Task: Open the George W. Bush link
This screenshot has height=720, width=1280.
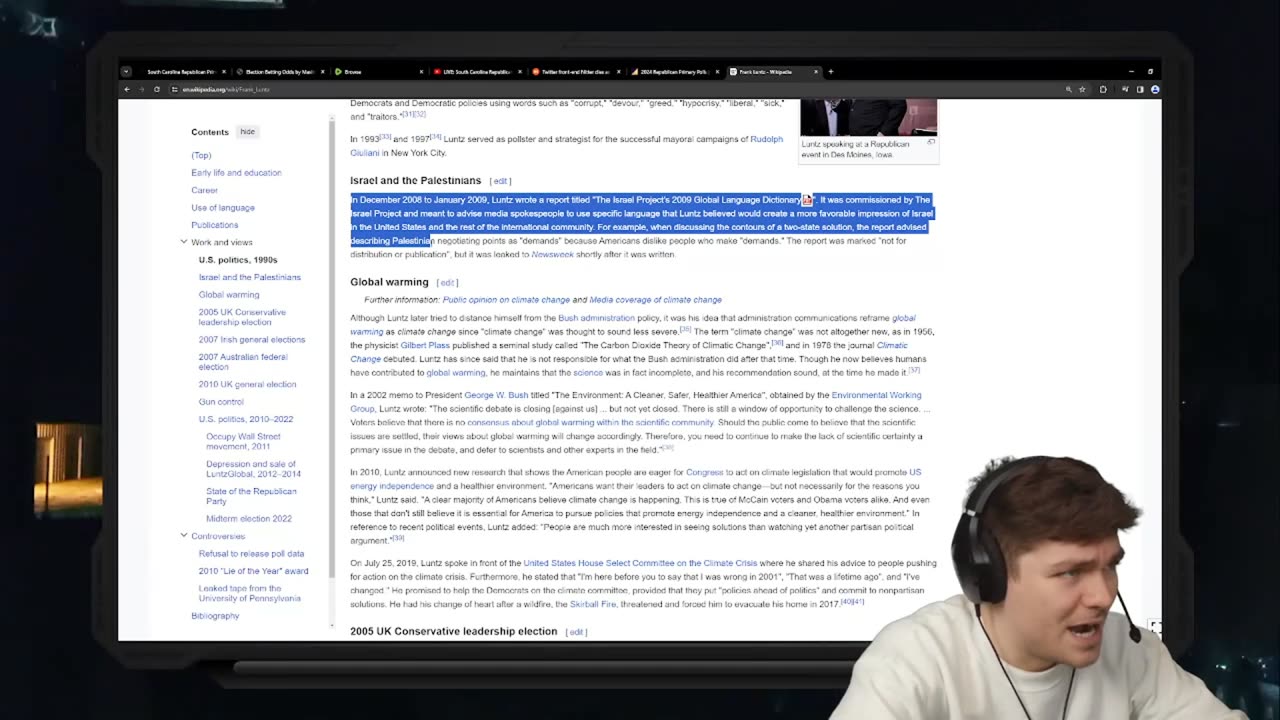Action: tap(496, 395)
